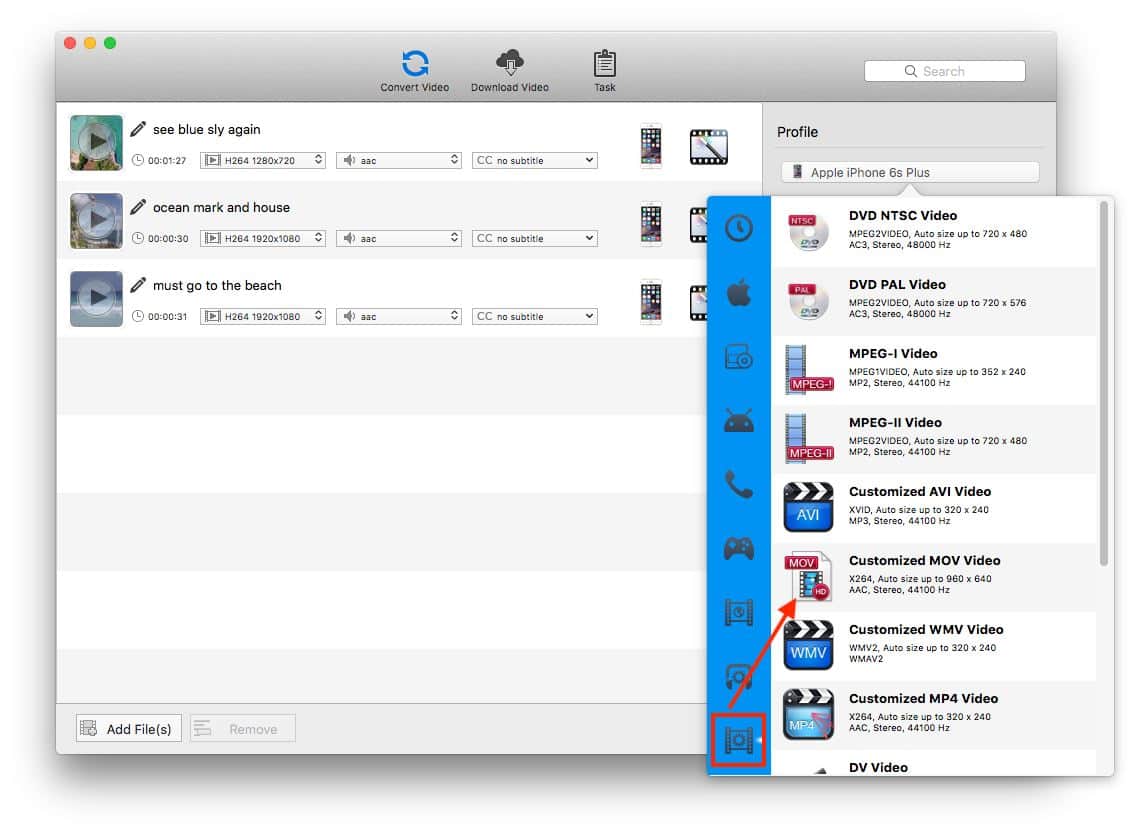Click pencil icon for 'must go to the beach'

(x=138, y=285)
